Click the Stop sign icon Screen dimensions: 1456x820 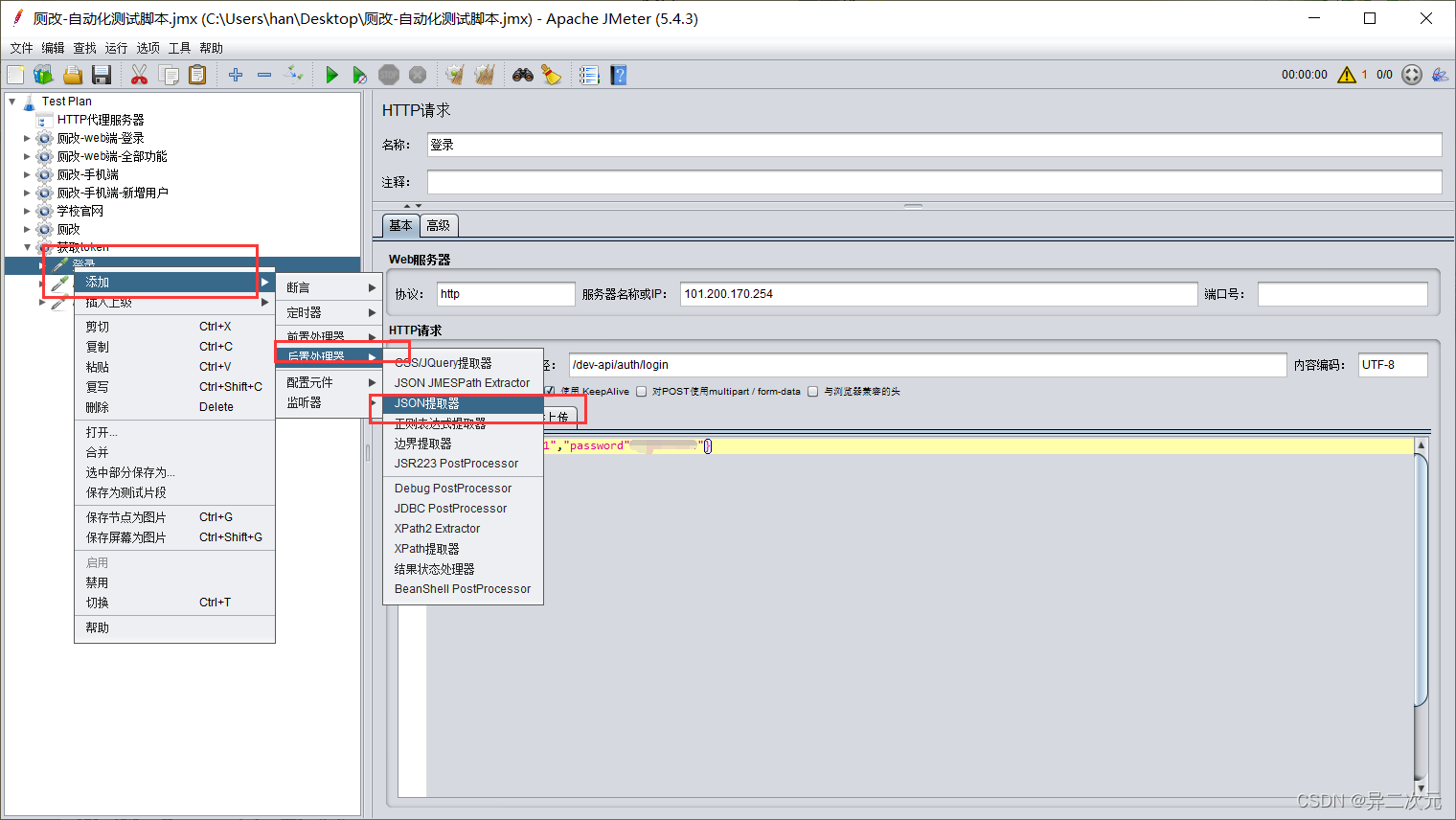pos(388,75)
